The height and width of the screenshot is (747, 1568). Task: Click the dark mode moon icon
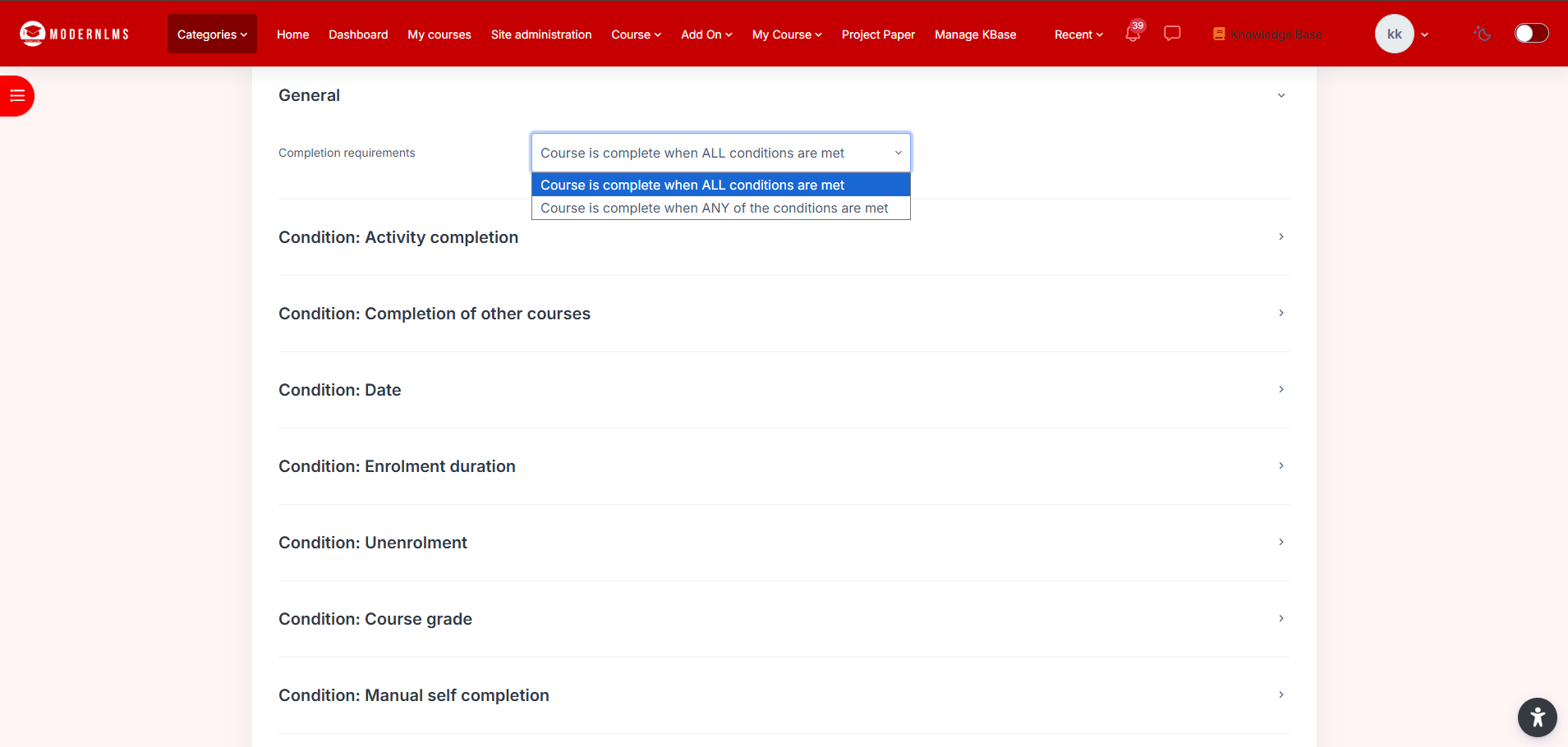(x=1483, y=34)
